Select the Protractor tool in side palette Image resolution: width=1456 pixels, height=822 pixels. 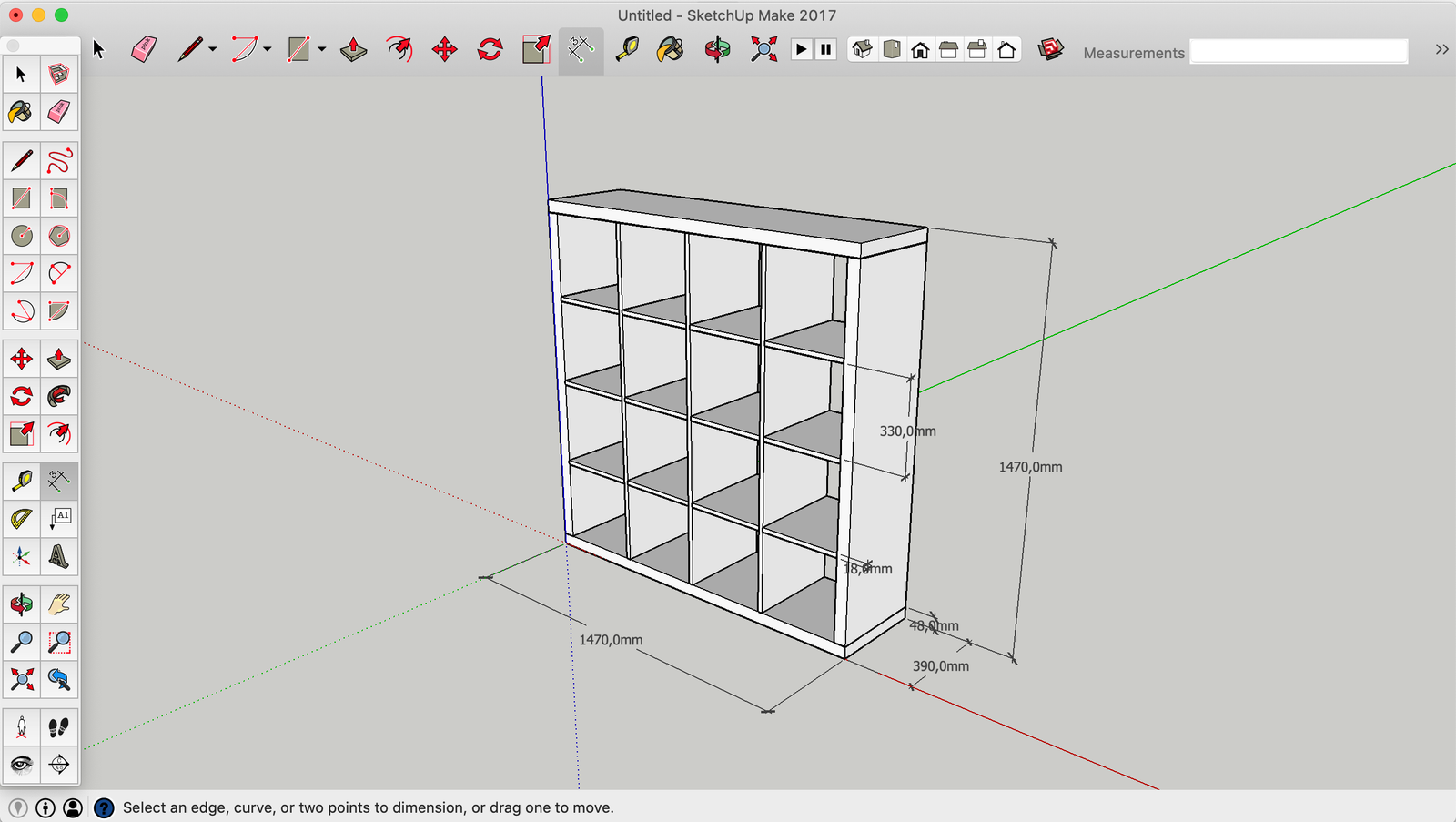point(22,519)
